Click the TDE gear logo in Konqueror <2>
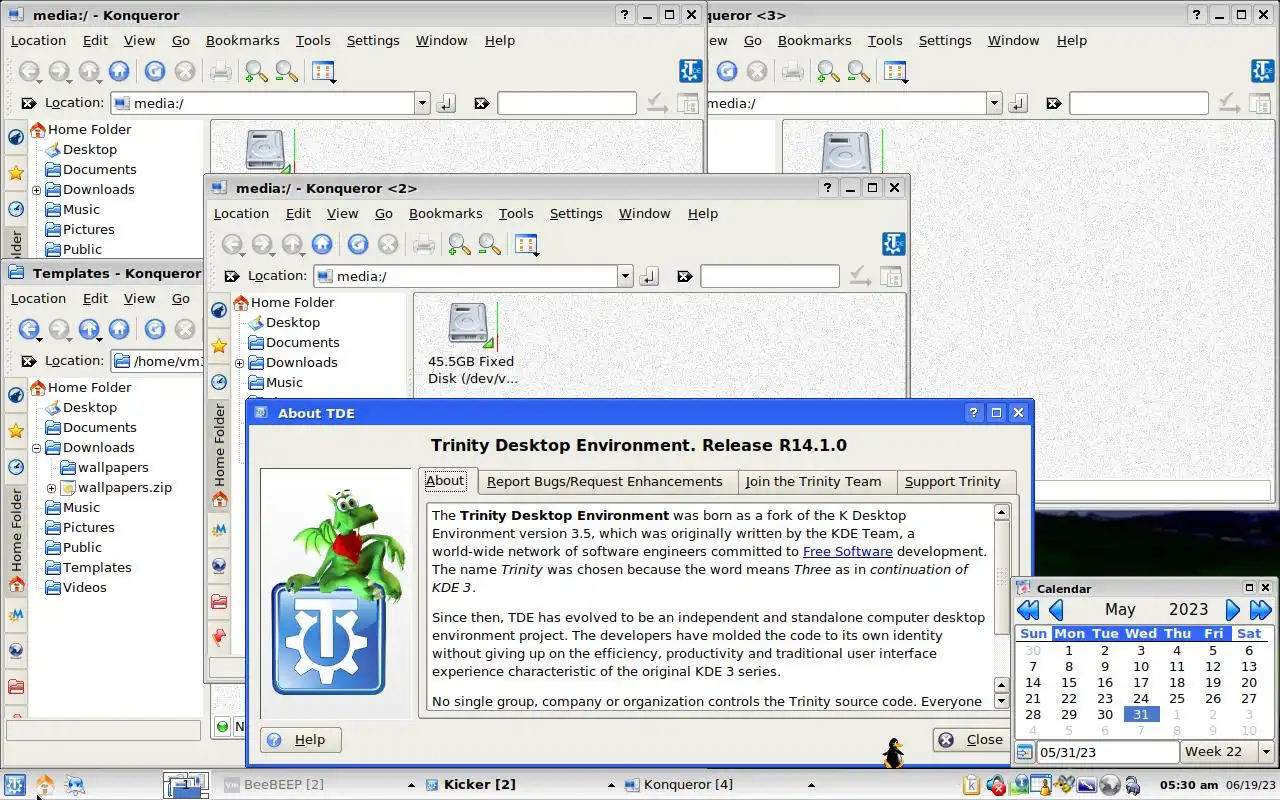Screen dimensions: 1280x800 893,244
